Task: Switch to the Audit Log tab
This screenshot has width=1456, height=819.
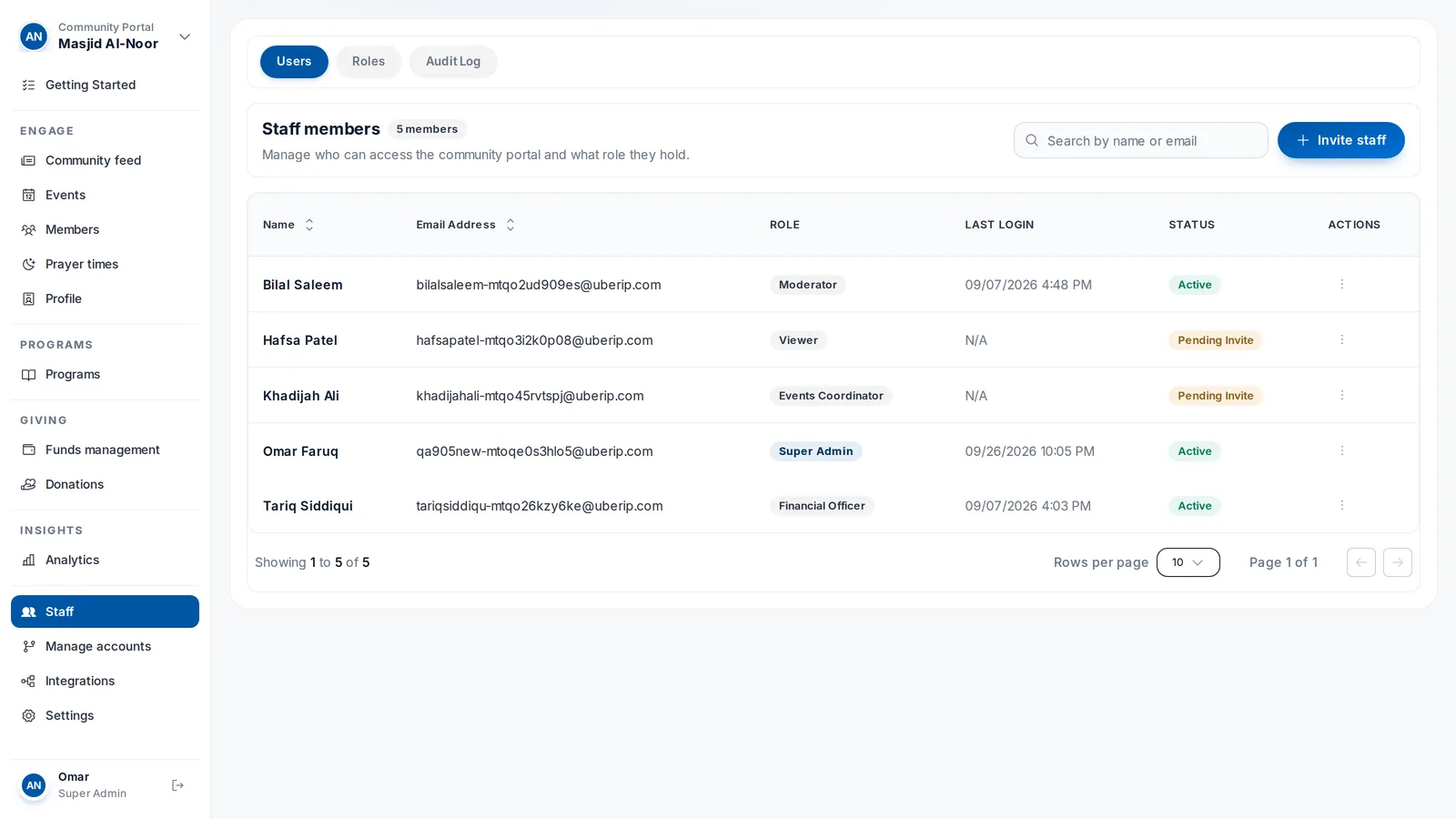Action: [x=453, y=62]
